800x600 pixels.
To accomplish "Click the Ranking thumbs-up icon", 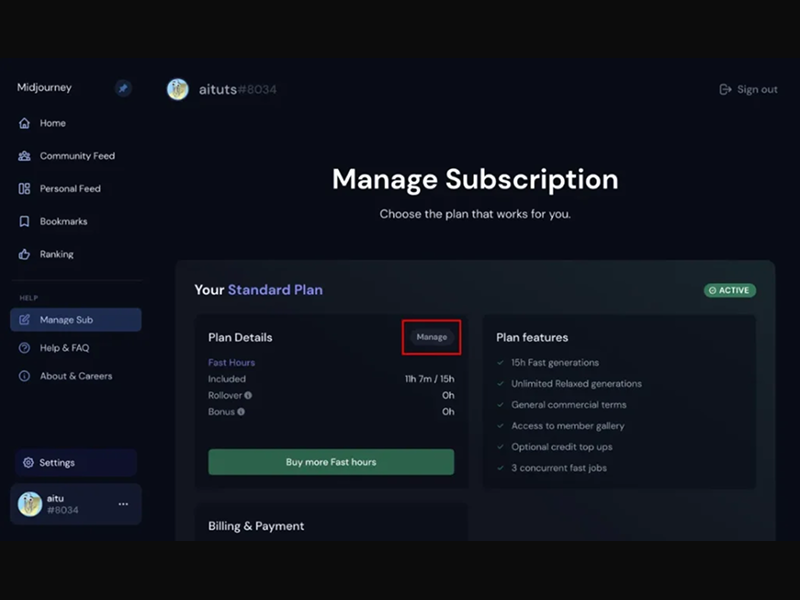I will (x=24, y=254).
